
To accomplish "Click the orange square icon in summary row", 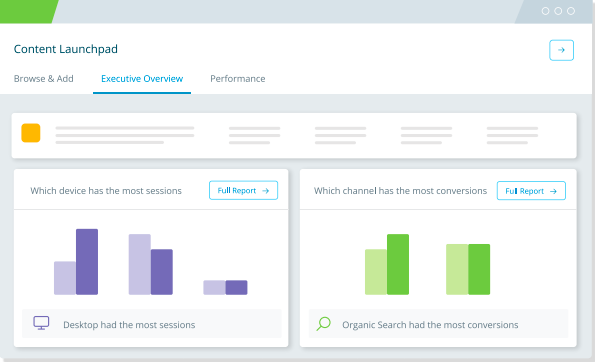I will coord(31,133).
